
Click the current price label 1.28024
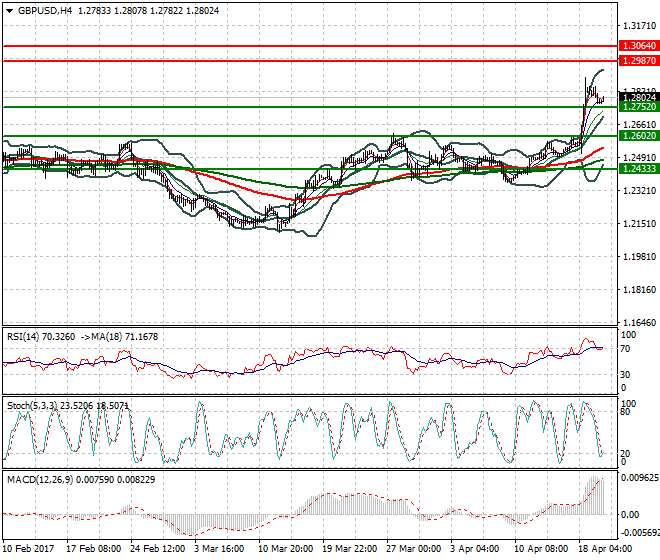[639, 98]
